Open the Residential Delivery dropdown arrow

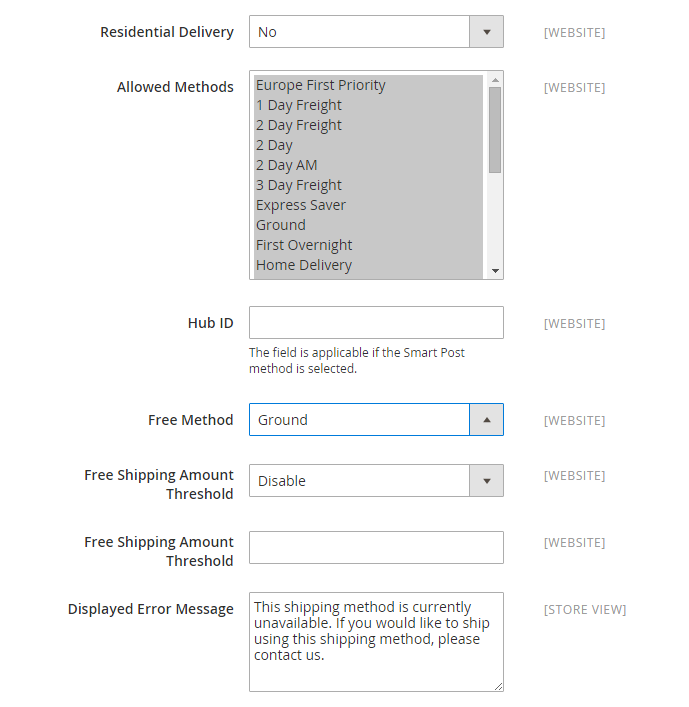486,32
